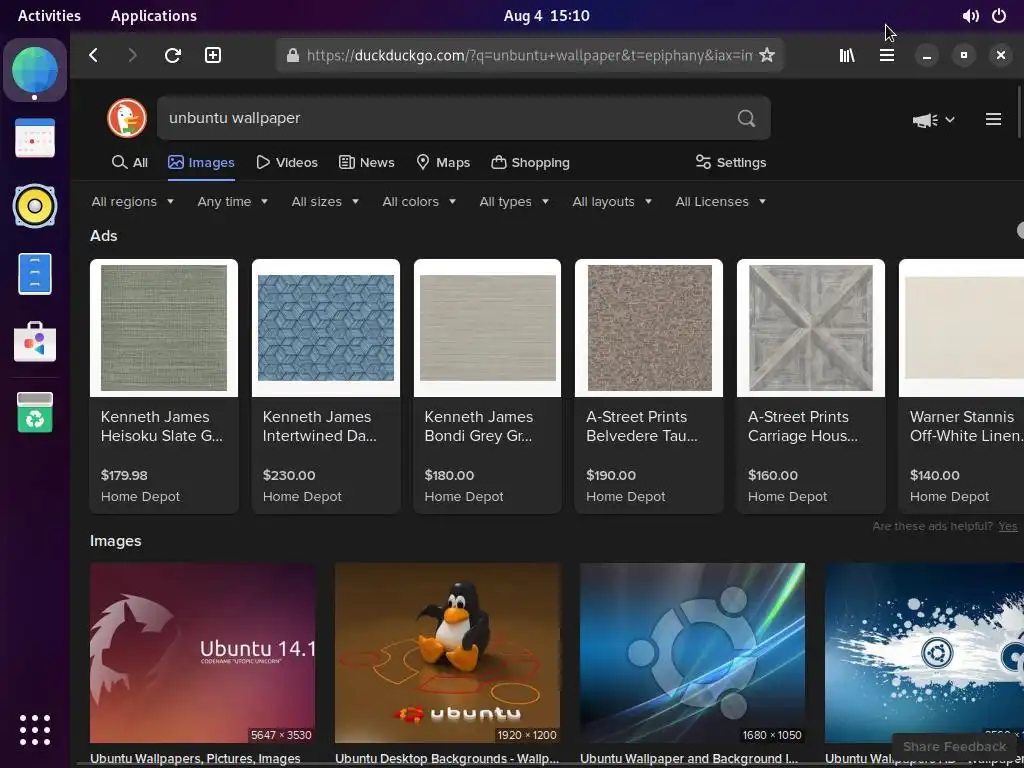Switch to the News tab

click(x=366, y=163)
